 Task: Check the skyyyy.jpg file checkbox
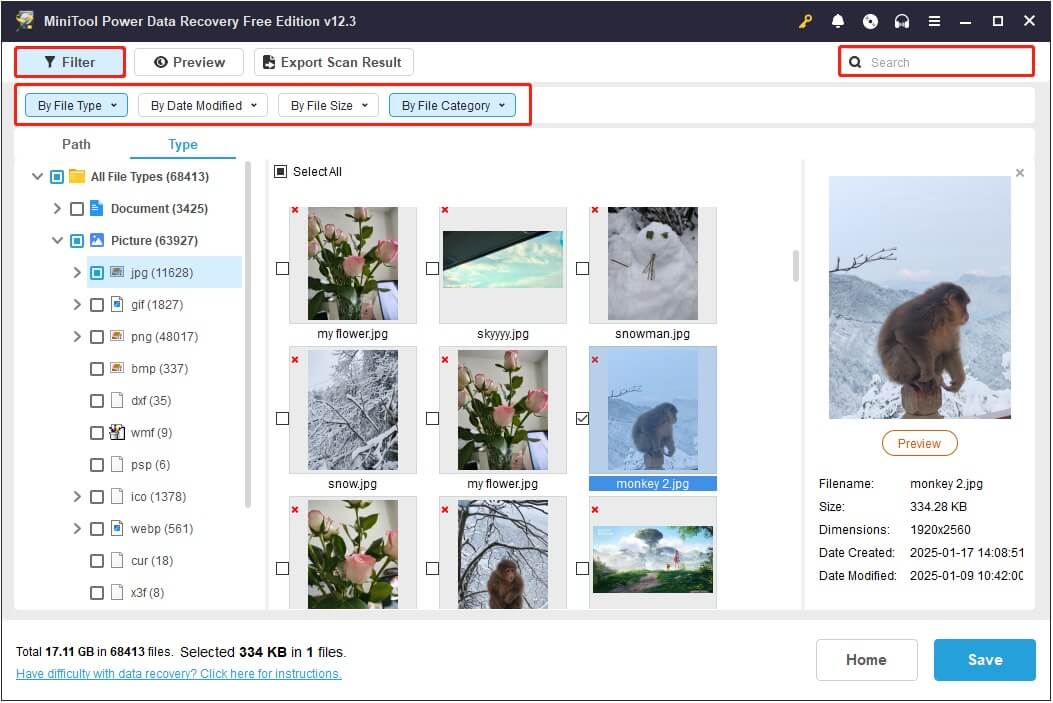pyautogui.click(x=432, y=269)
